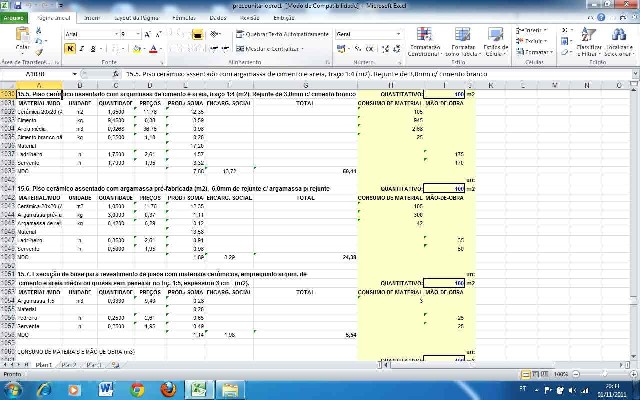Viewport: 640px width, 400px height.
Task: Open Formatar cells menu
Action: [x=534, y=52]
